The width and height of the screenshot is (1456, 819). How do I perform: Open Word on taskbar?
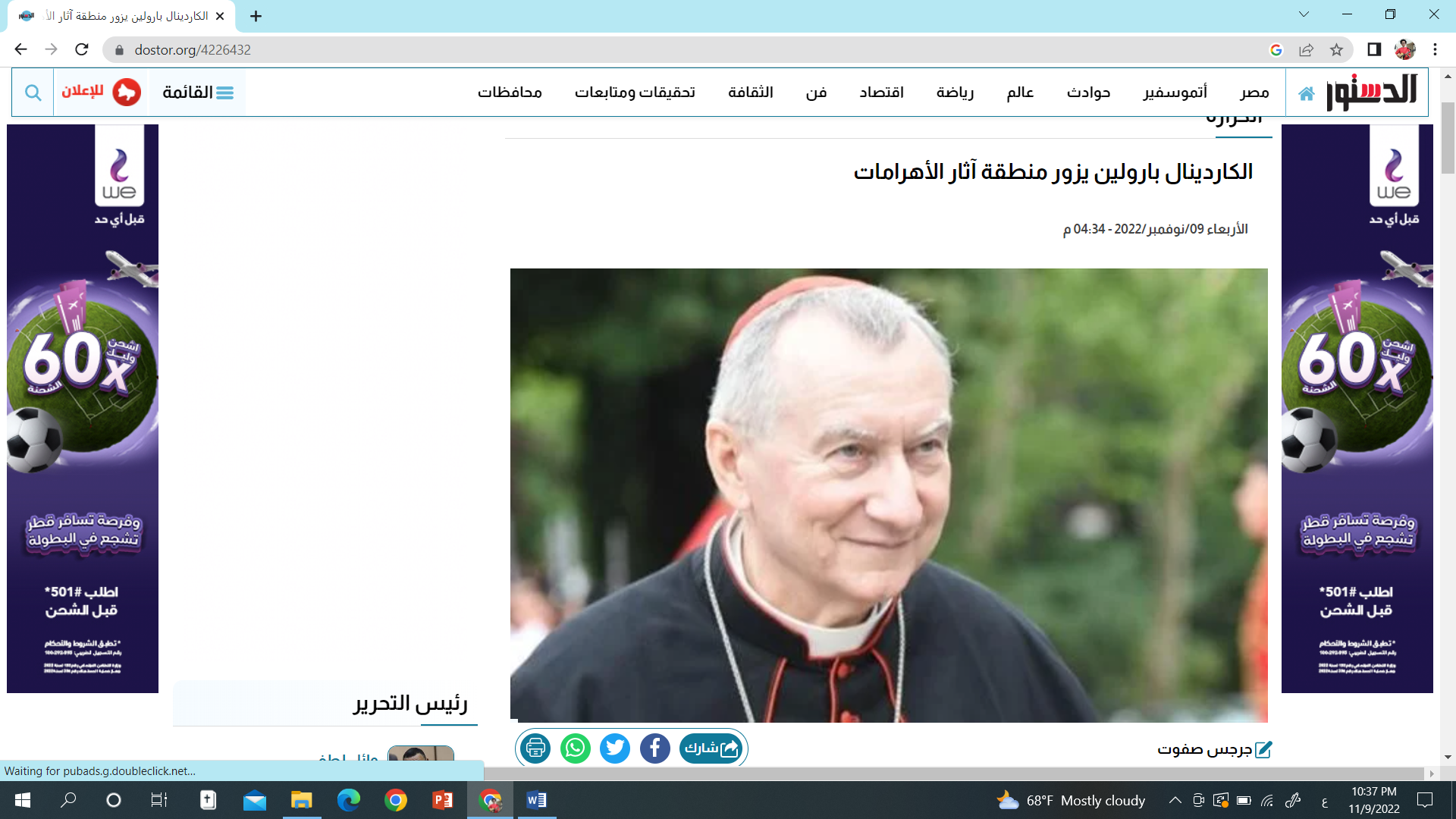[x=536, y=800]
